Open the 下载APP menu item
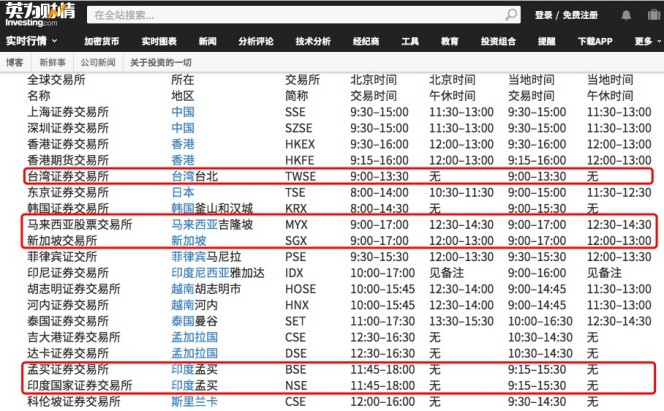The width and height of the screenshot is (664, 411). point(595,41)
